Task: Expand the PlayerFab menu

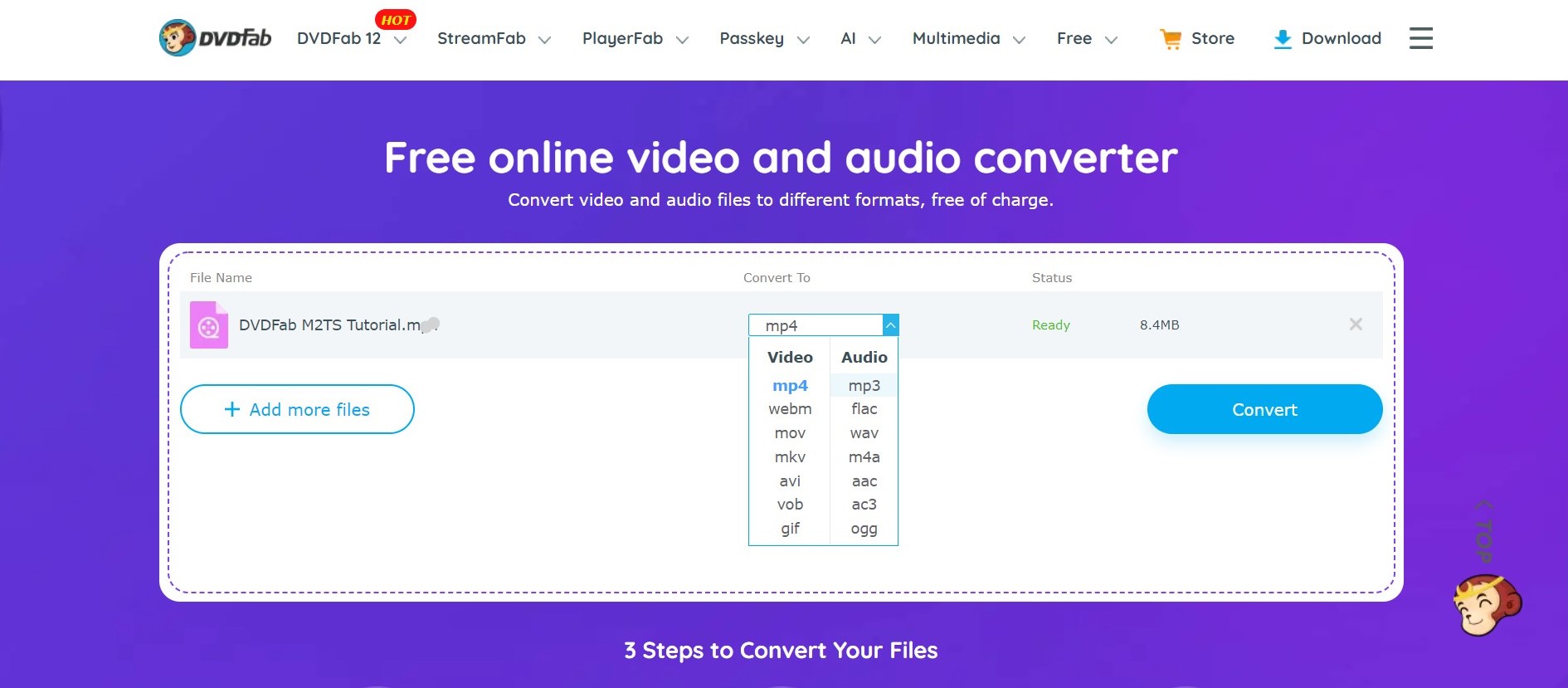Action: [x=682, y=40]
